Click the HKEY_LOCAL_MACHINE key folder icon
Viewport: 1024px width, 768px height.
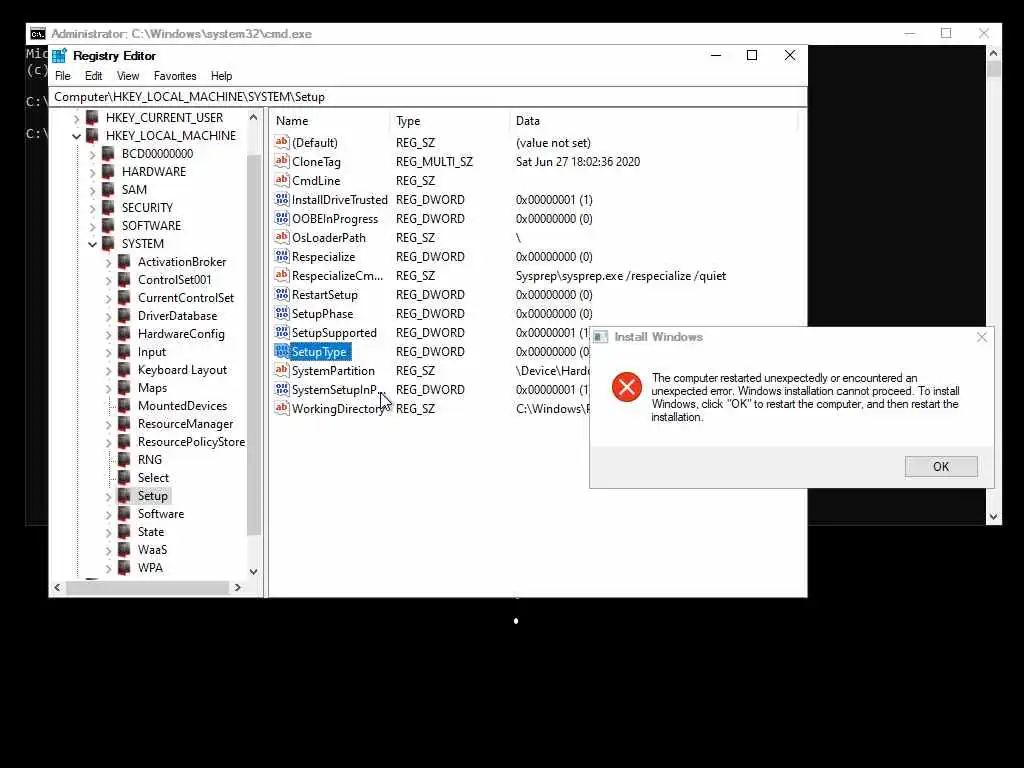click(x=92, y=136)
